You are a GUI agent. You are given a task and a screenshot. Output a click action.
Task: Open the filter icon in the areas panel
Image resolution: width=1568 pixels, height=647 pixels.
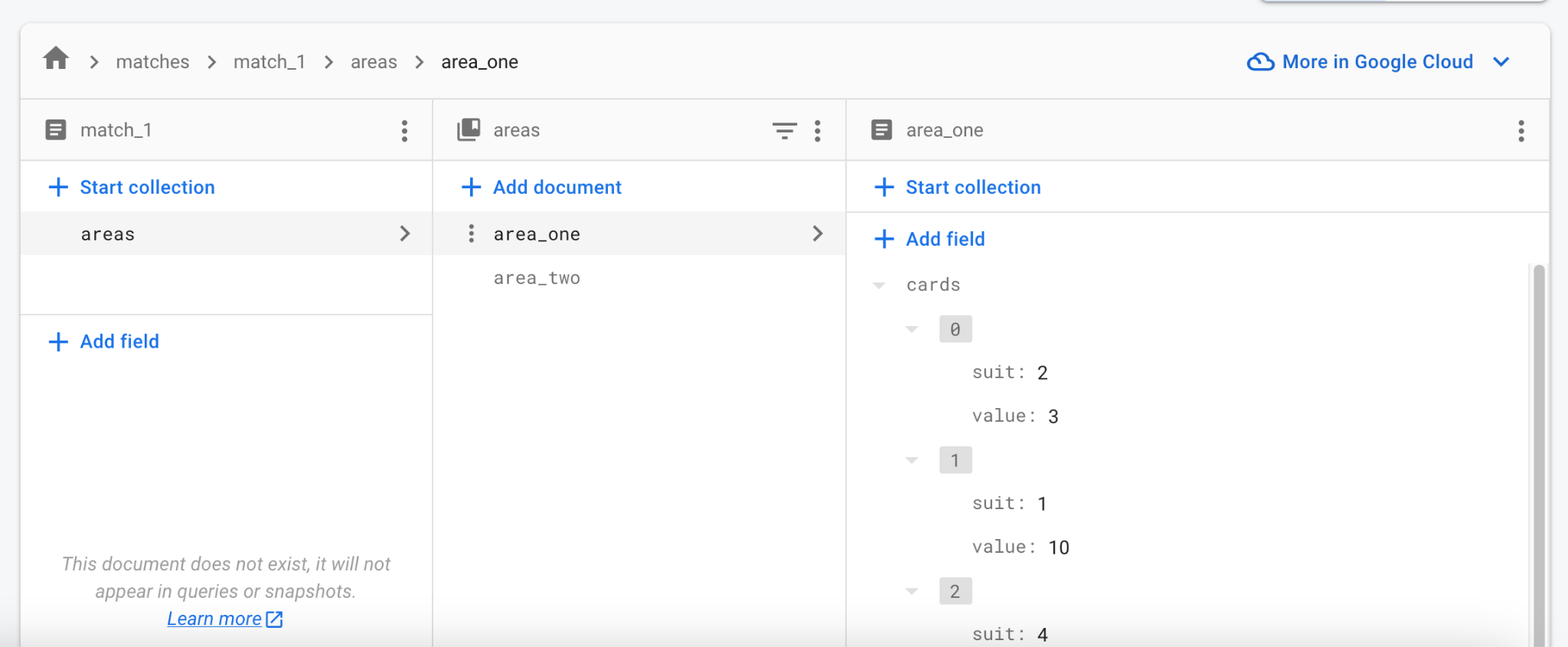click(x=784, y=130)
